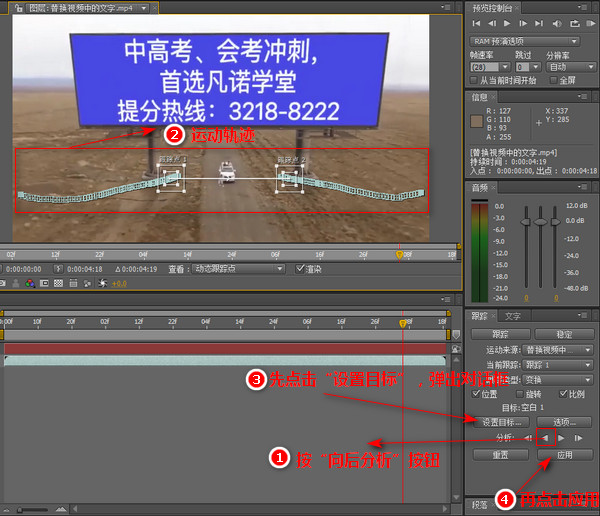Open the 预览控制台 panel options menu
The image size is (600, 516).
(x=582, y=7)
